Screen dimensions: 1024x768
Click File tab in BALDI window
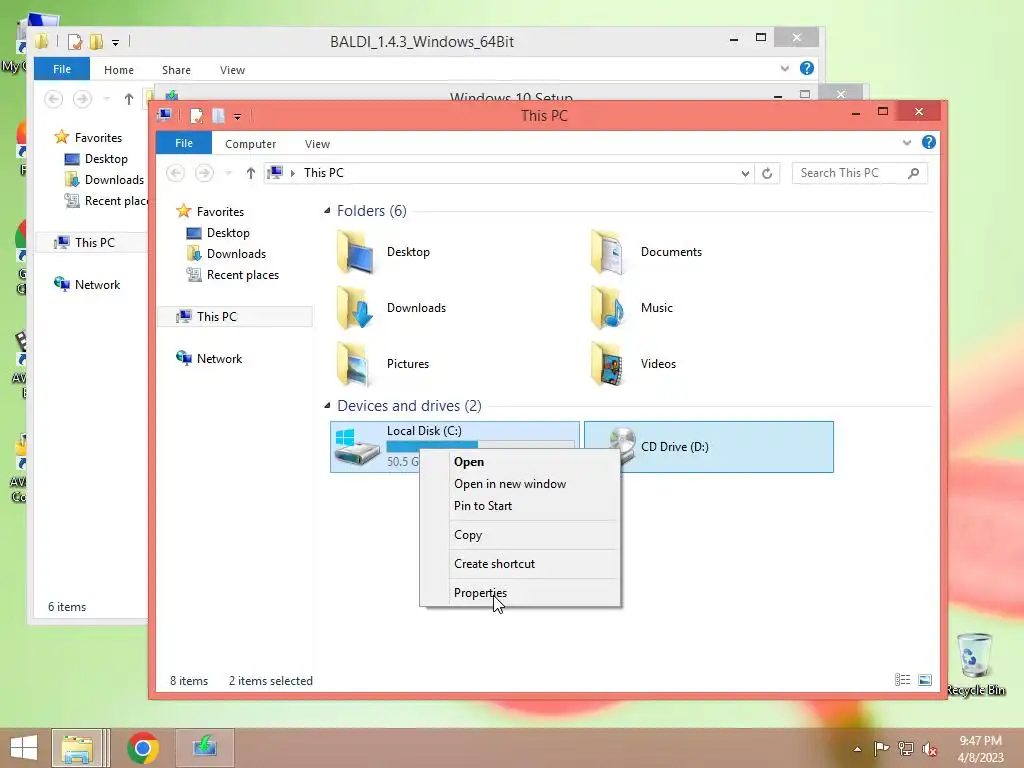62,69
